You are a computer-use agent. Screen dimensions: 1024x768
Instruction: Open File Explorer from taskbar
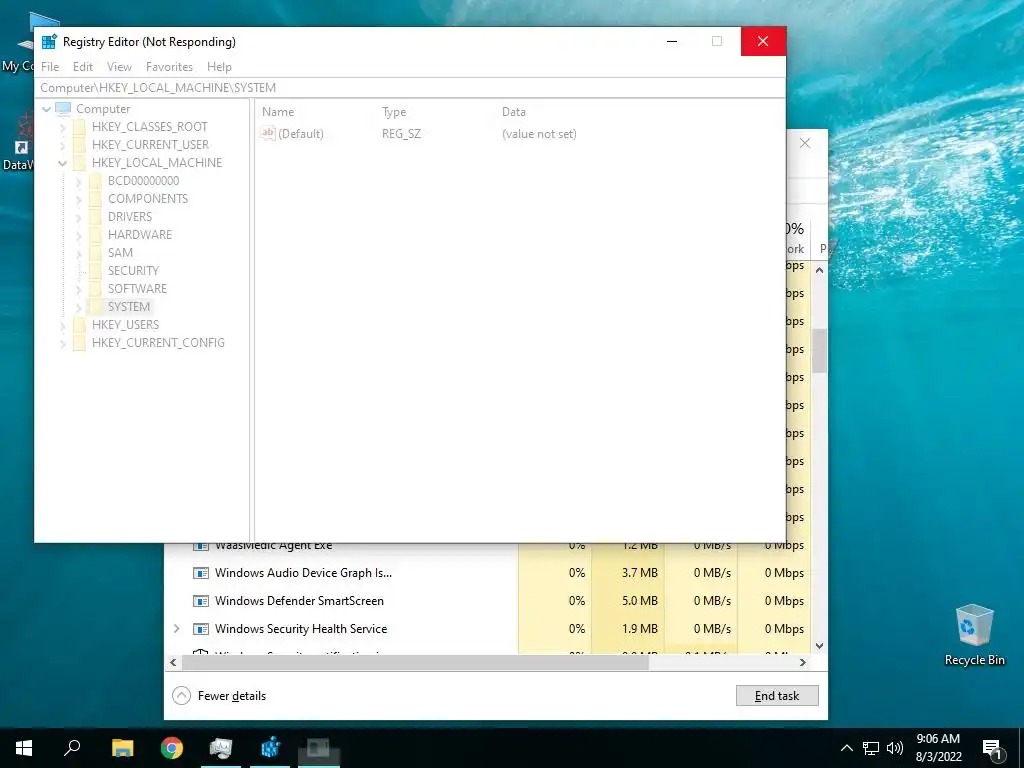pyautogui.click(x=122, y=748)
